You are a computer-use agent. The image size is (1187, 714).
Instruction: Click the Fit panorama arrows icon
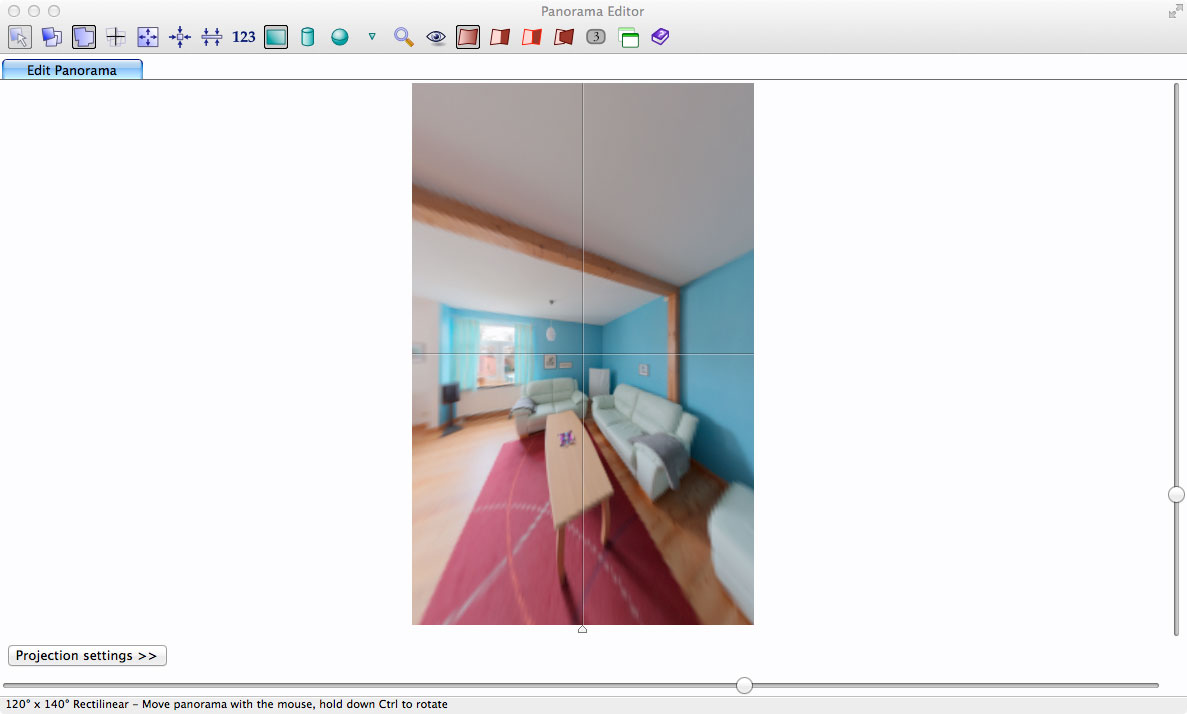(x=148, y=37)
